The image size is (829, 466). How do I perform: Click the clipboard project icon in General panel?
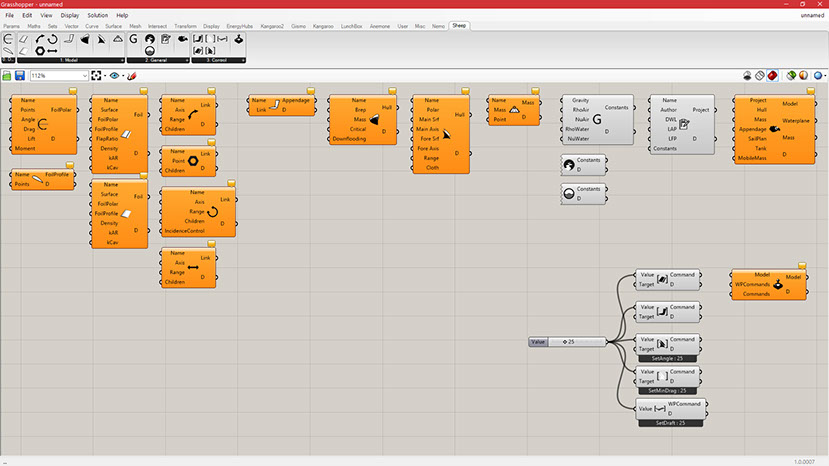tap(166, 38)
